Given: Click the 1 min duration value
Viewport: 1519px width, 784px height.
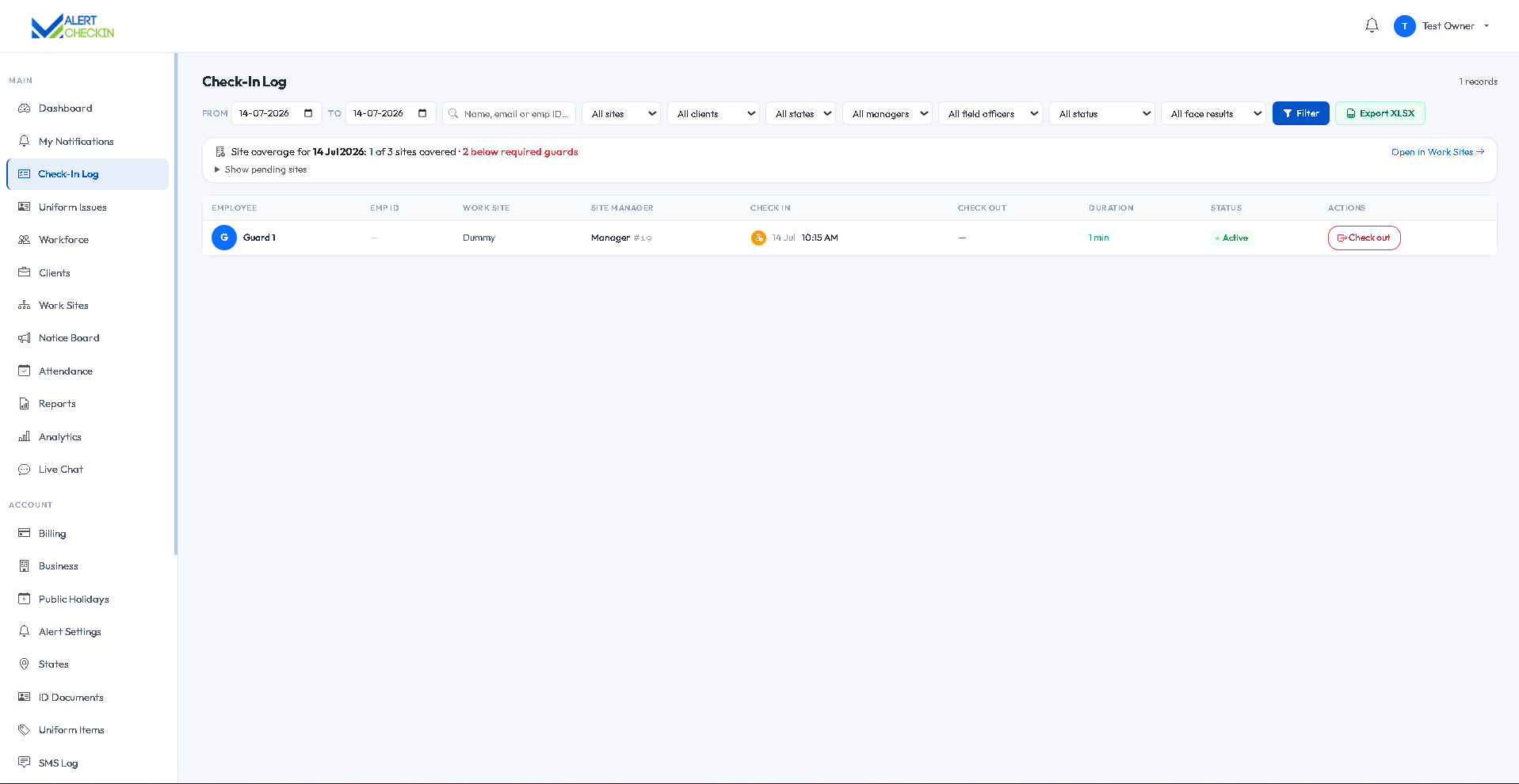Looking at the screenshot, I should 1098,238.
